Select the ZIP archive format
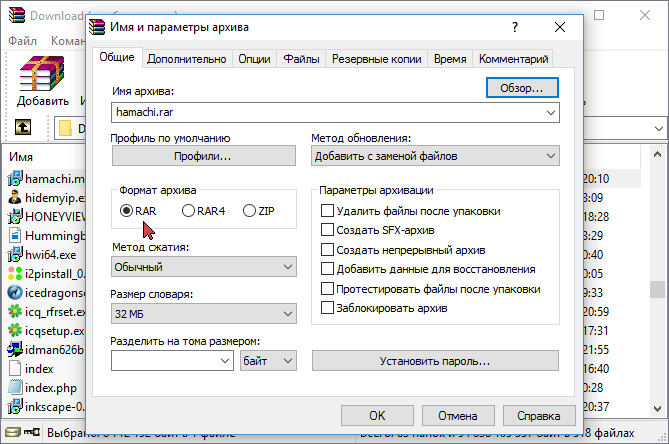 tap(249, 211)
